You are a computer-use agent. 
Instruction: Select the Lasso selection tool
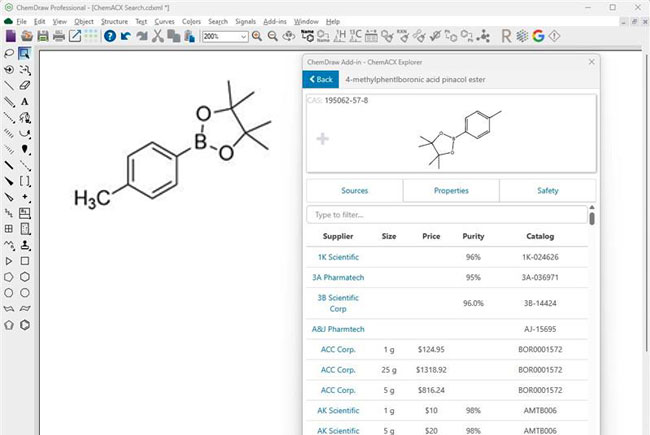(x=9, y=53)
